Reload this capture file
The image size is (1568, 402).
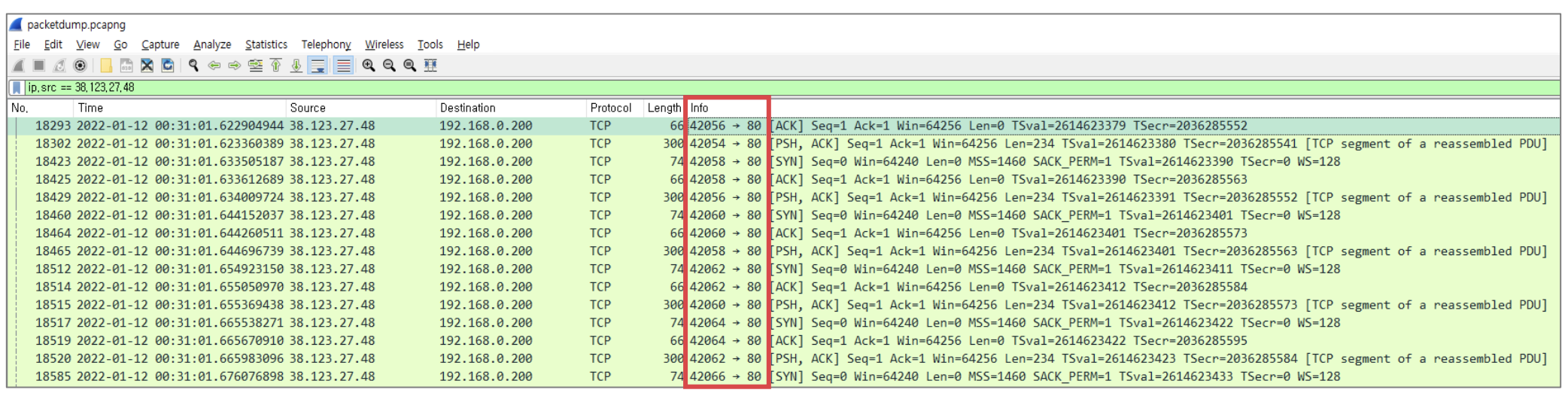pyautogui.click(x=168, y=65)
